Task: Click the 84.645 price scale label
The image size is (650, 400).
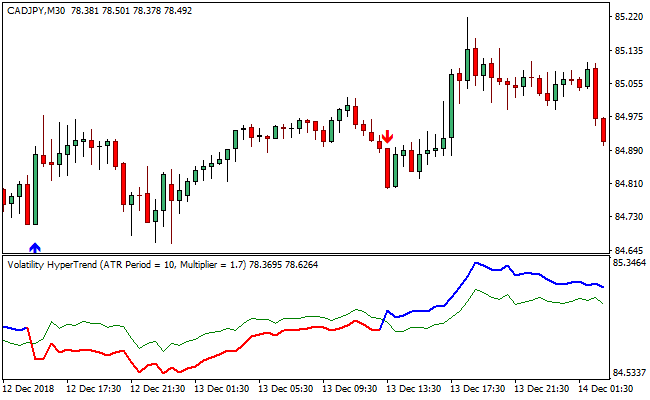Action: 629,250
